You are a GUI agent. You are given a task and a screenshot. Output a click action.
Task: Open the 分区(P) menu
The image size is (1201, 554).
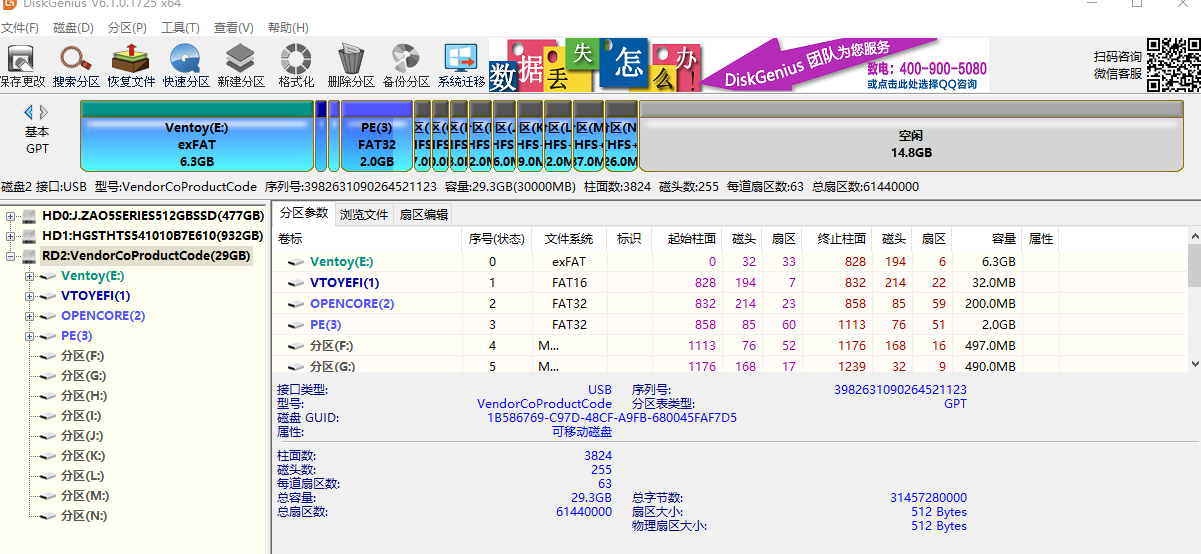coord(127,28)
